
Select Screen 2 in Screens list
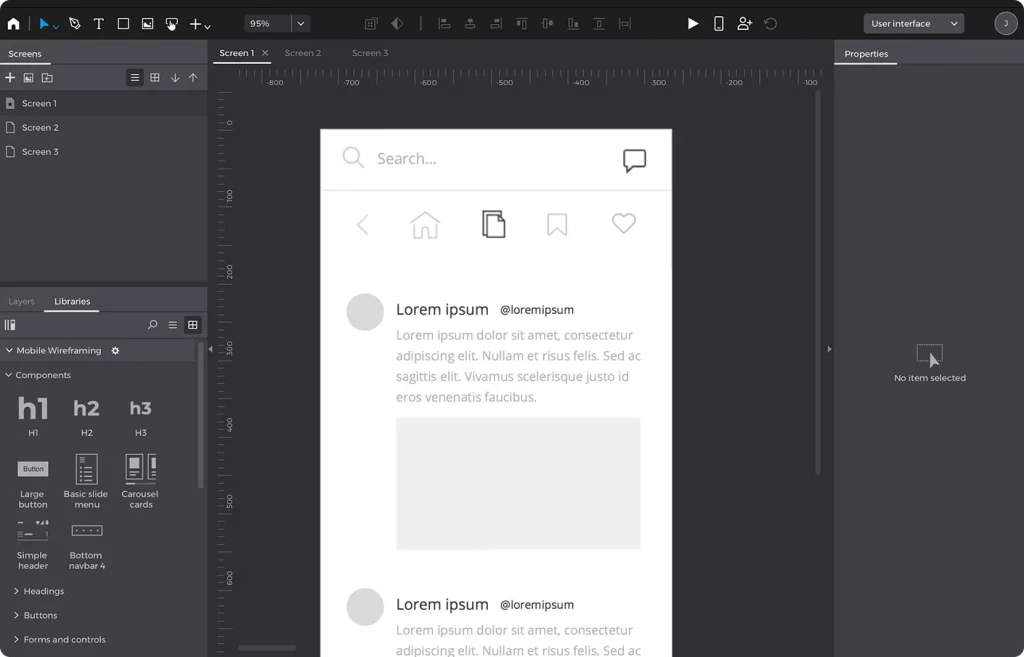pos(103,127)
